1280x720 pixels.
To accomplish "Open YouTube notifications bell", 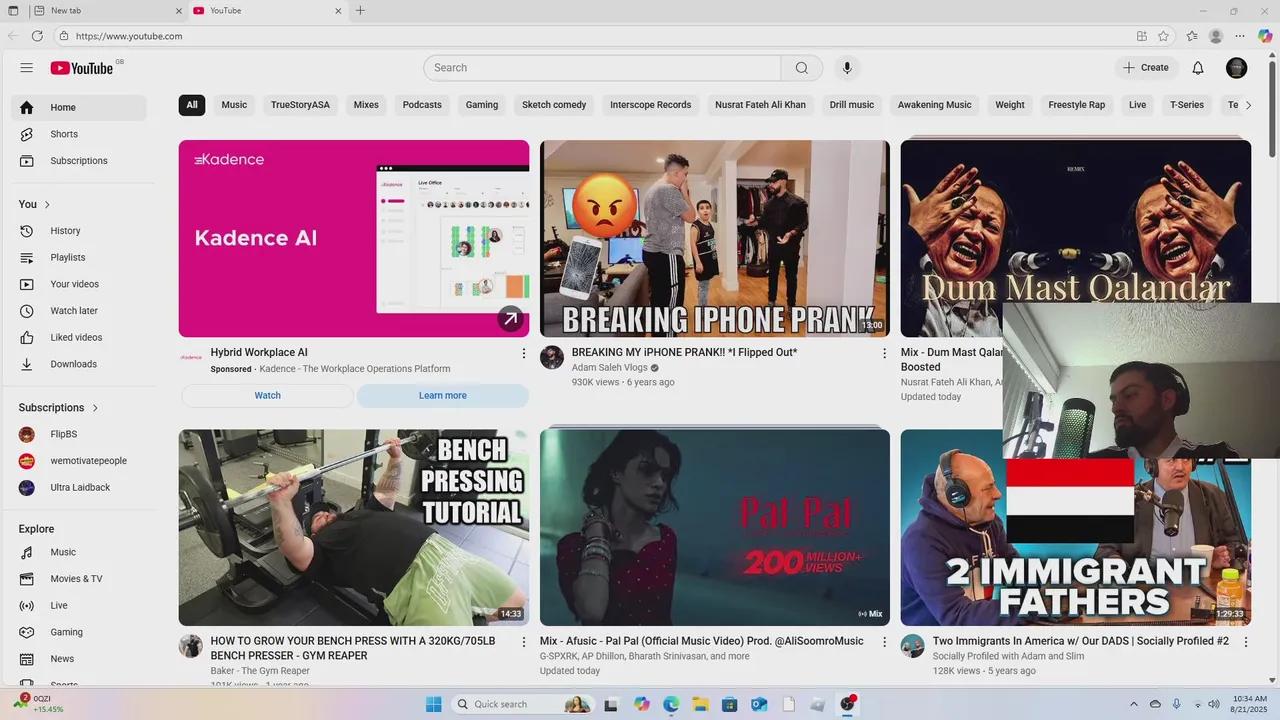I will tap(1198, 68).
